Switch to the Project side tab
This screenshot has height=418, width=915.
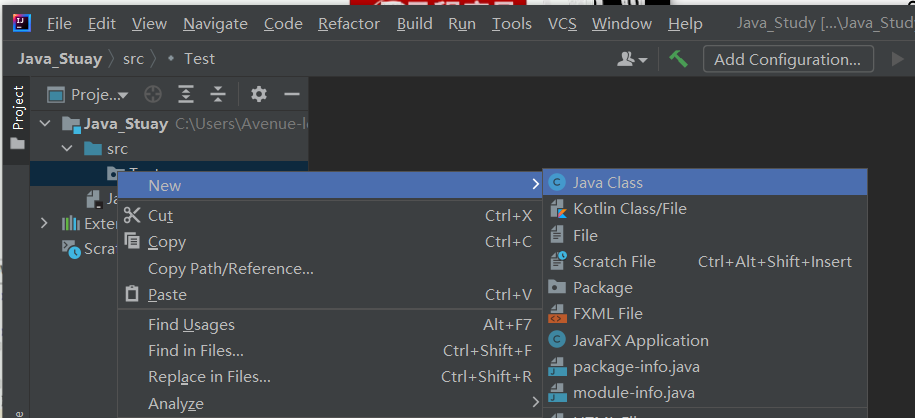[x=17, y=108]
